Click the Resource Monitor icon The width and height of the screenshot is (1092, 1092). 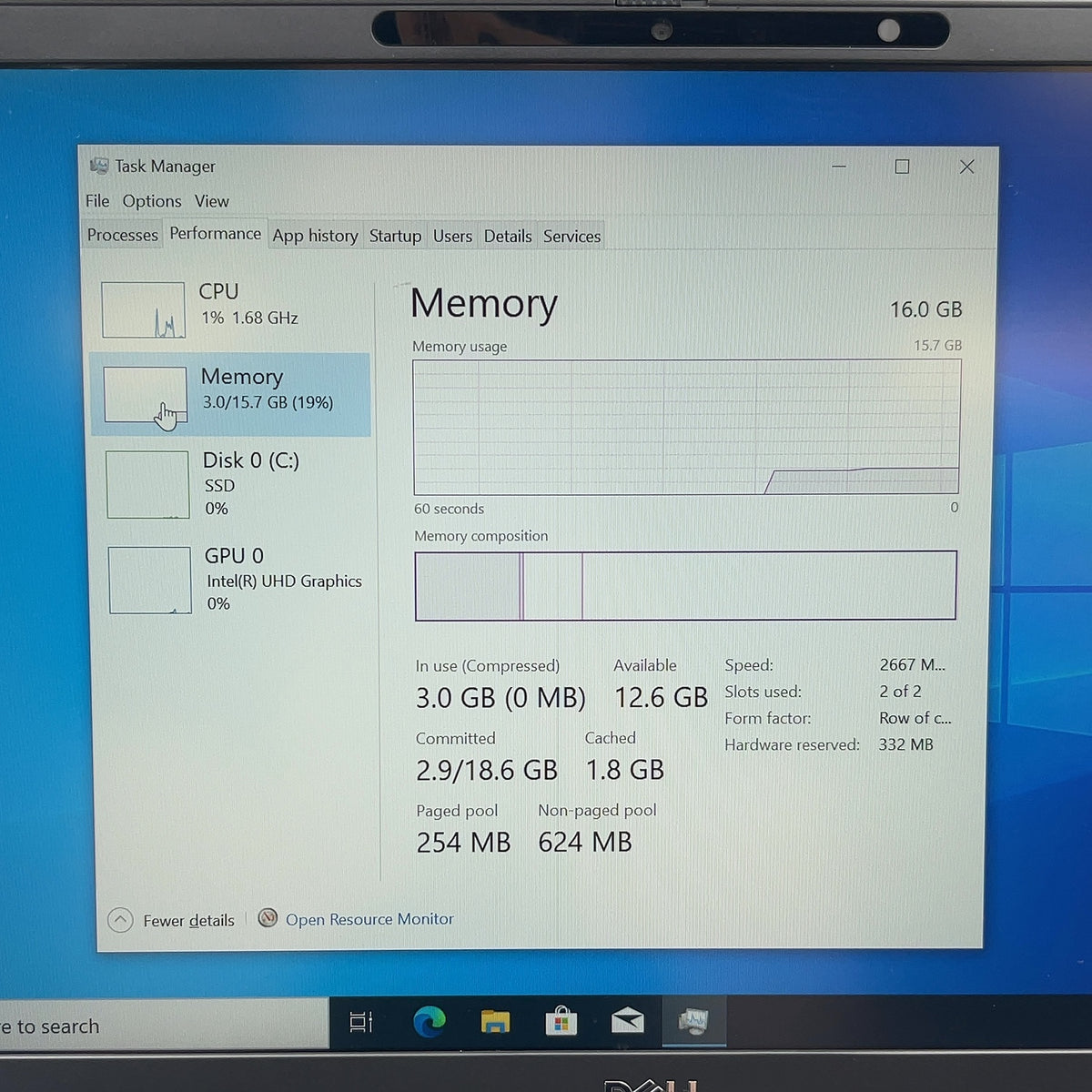tap(268, 918)
